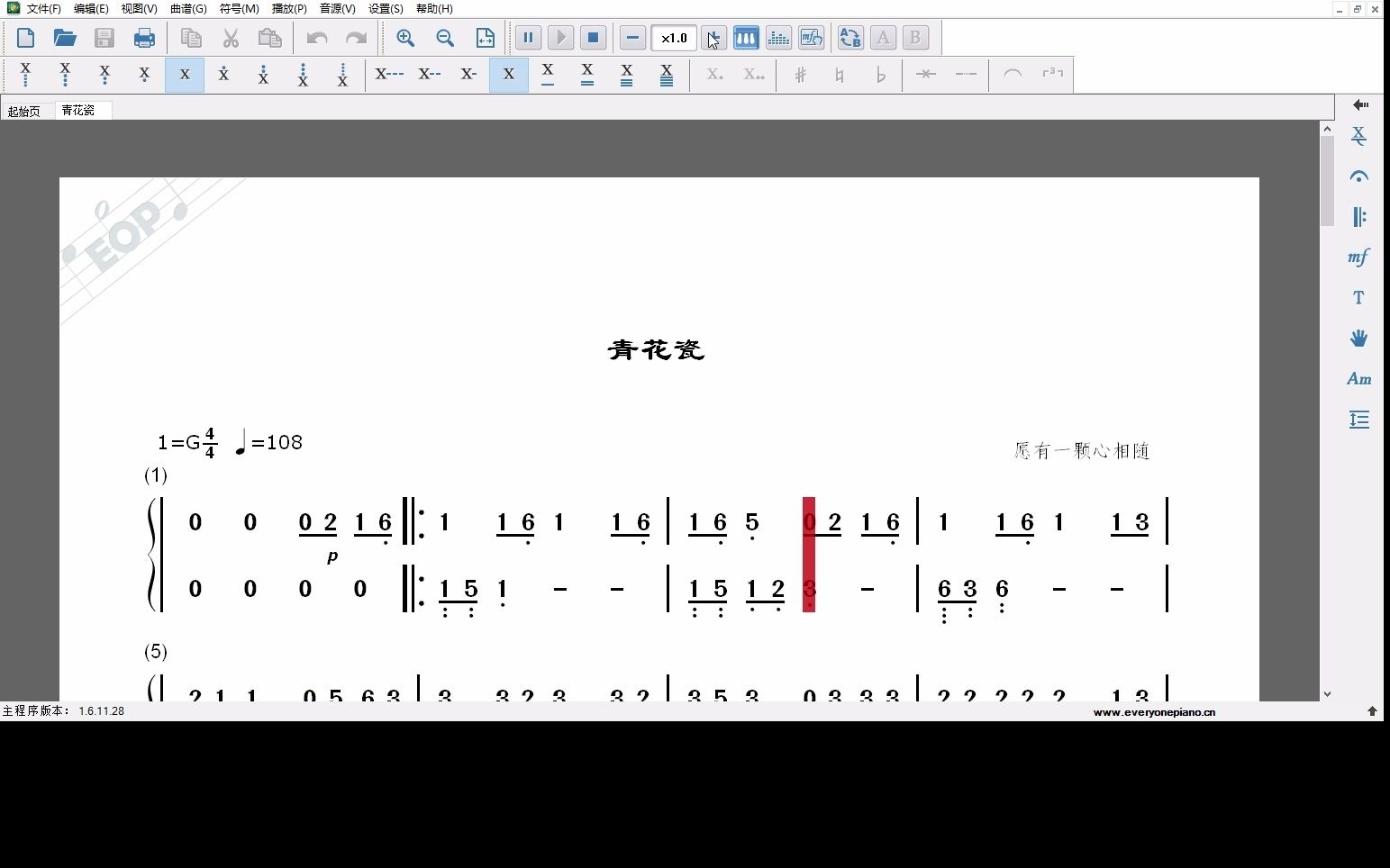Select the note with one dot above
The image size is (1390, 868).
point(223,75)
